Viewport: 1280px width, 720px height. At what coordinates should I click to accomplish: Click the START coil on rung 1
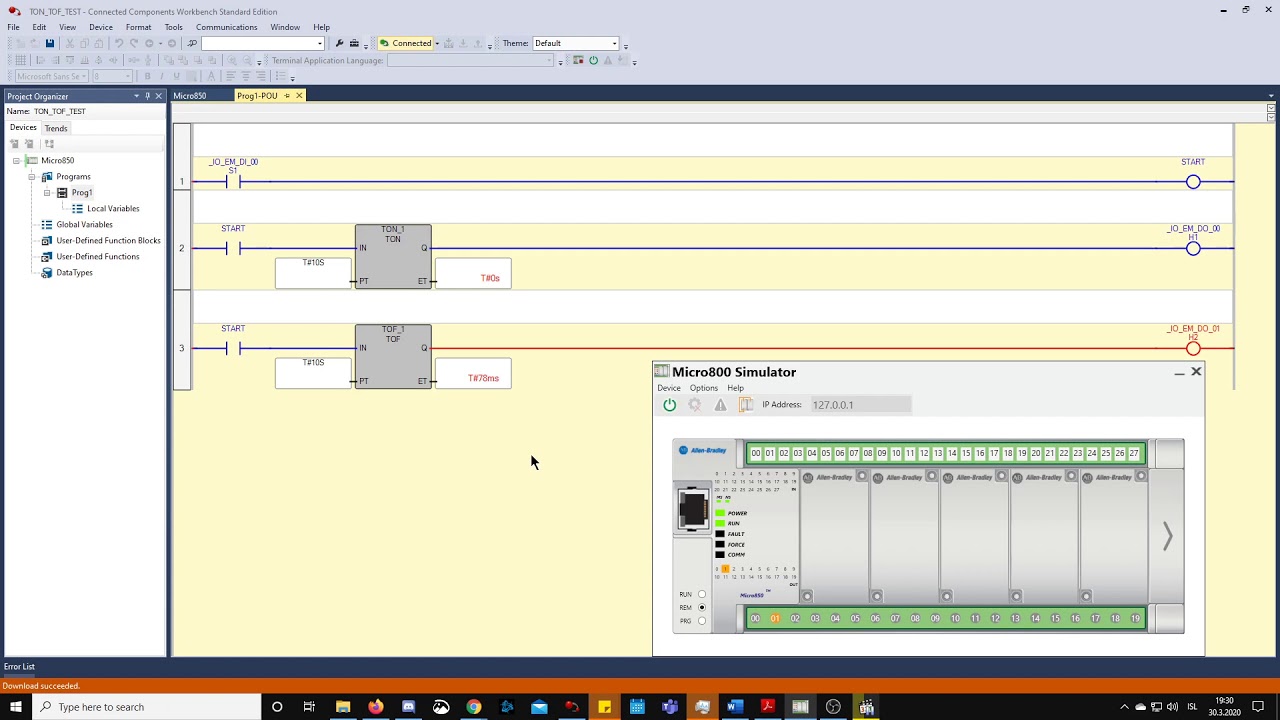pos(1193,182)
